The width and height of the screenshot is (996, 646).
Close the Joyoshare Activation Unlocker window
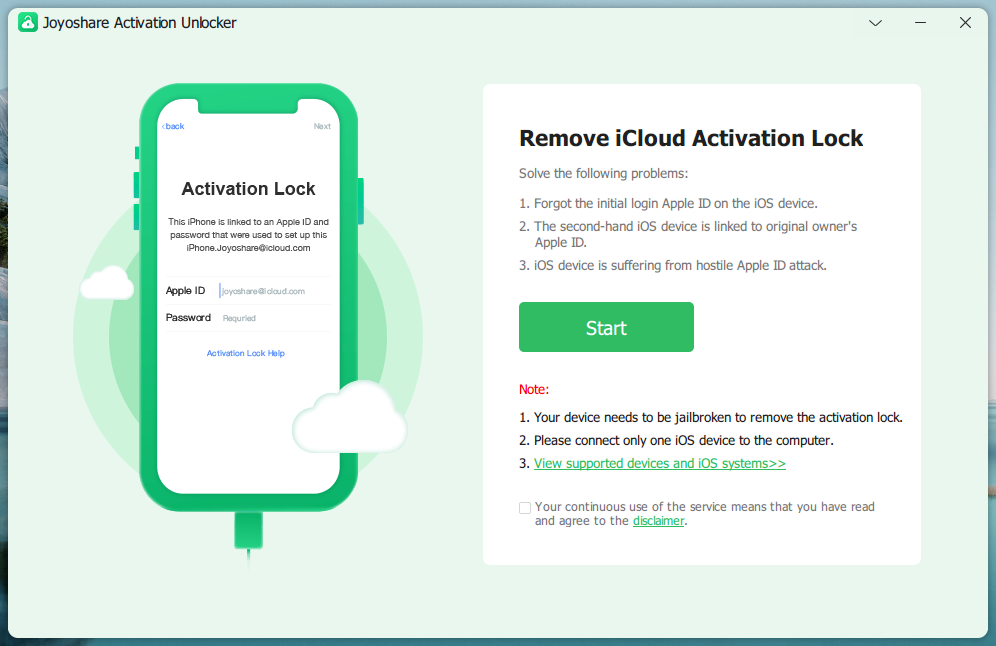(x=966, y=23)
